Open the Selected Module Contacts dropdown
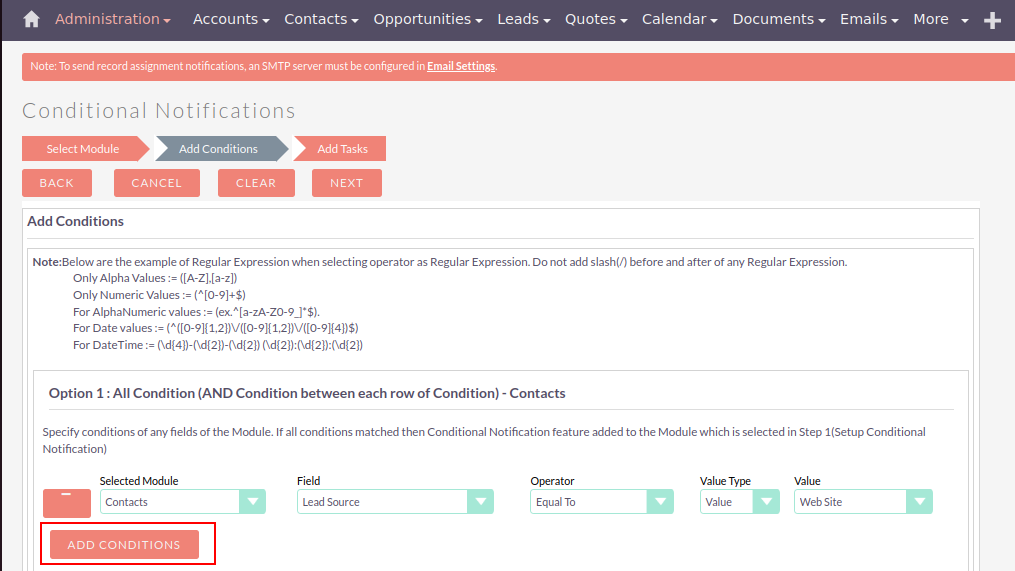 coord(182,502)
